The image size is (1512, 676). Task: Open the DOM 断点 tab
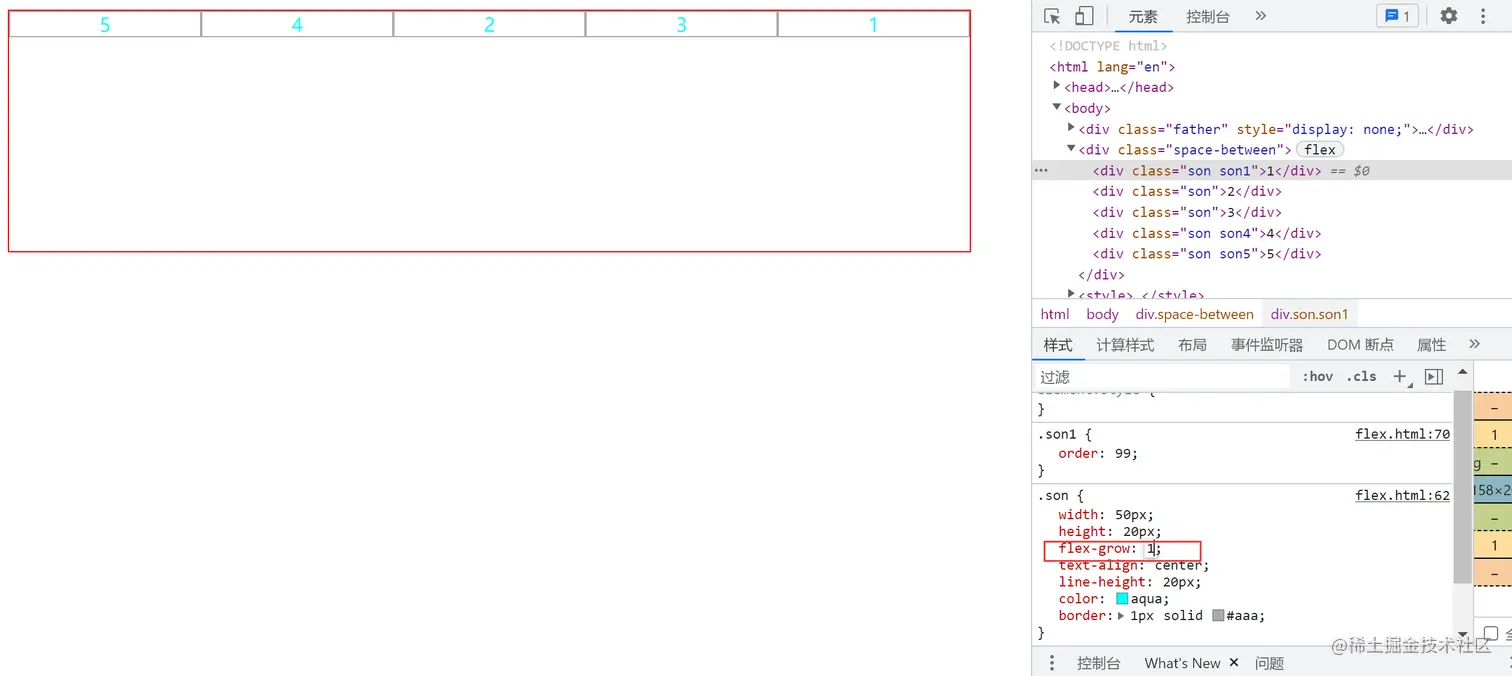[1360, 345]
